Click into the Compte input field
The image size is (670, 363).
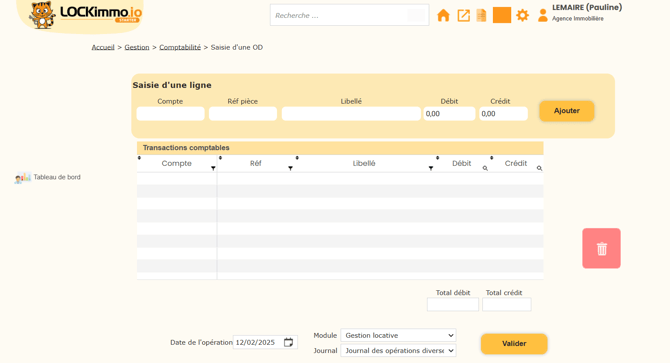pos(170,114)
